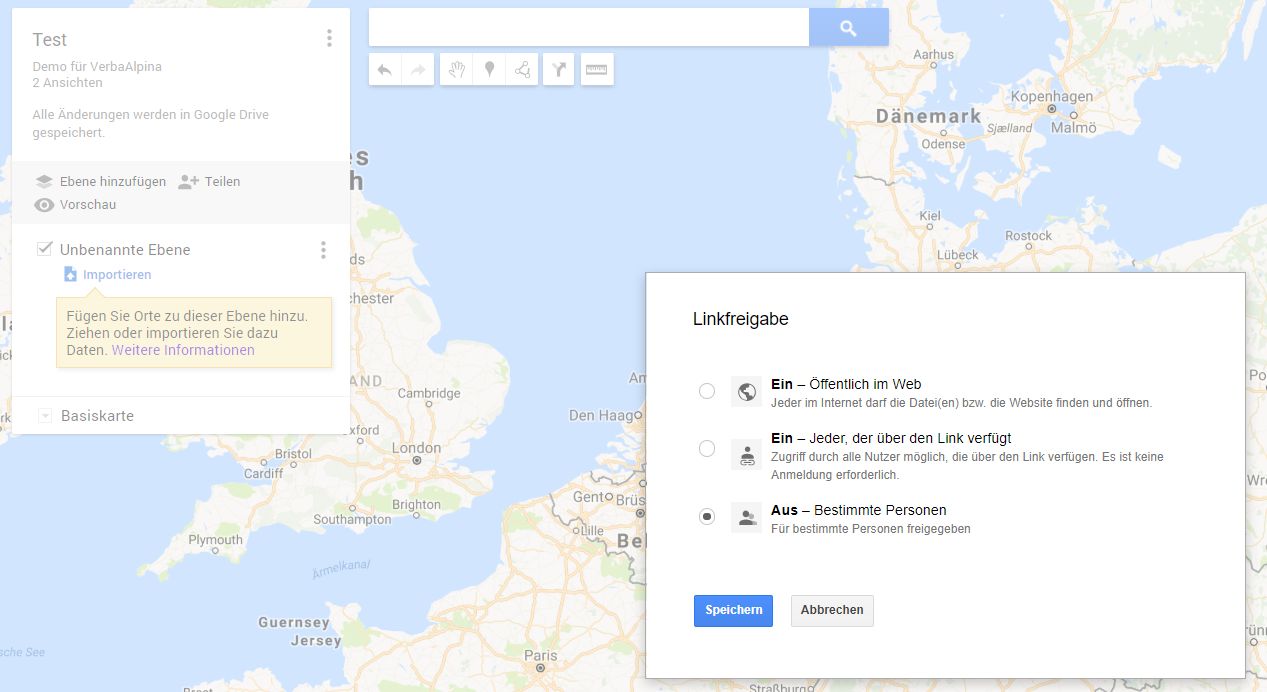Click into the map search field
This screenshot has width=1267, height=692.
(588, 28)
